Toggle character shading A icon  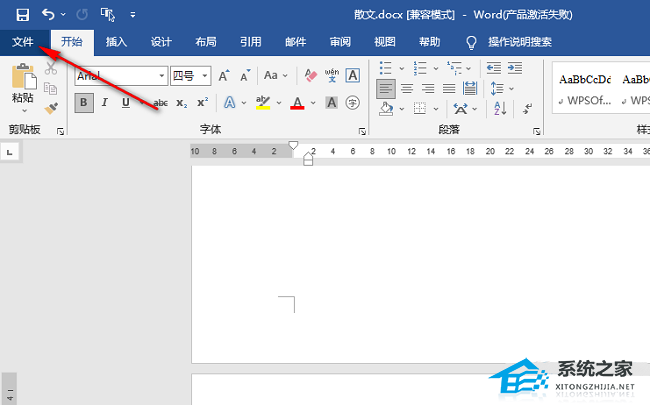(x=332, y=102)
